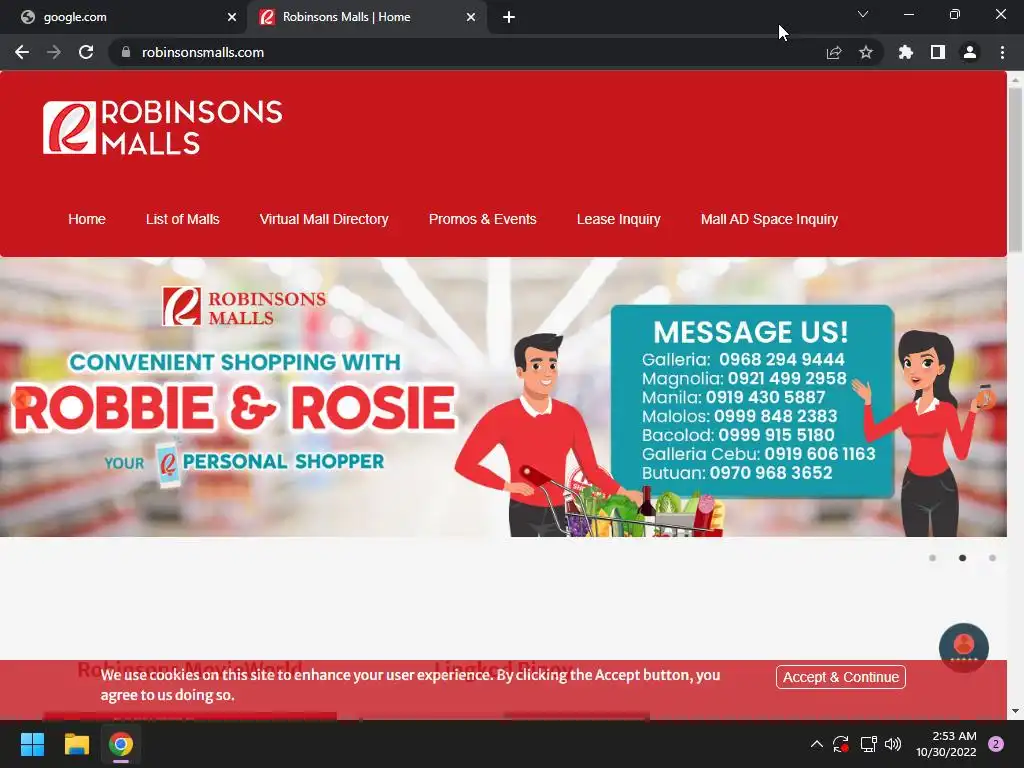
Task: Select the second carousel dot
Action: tap(963, 558)
